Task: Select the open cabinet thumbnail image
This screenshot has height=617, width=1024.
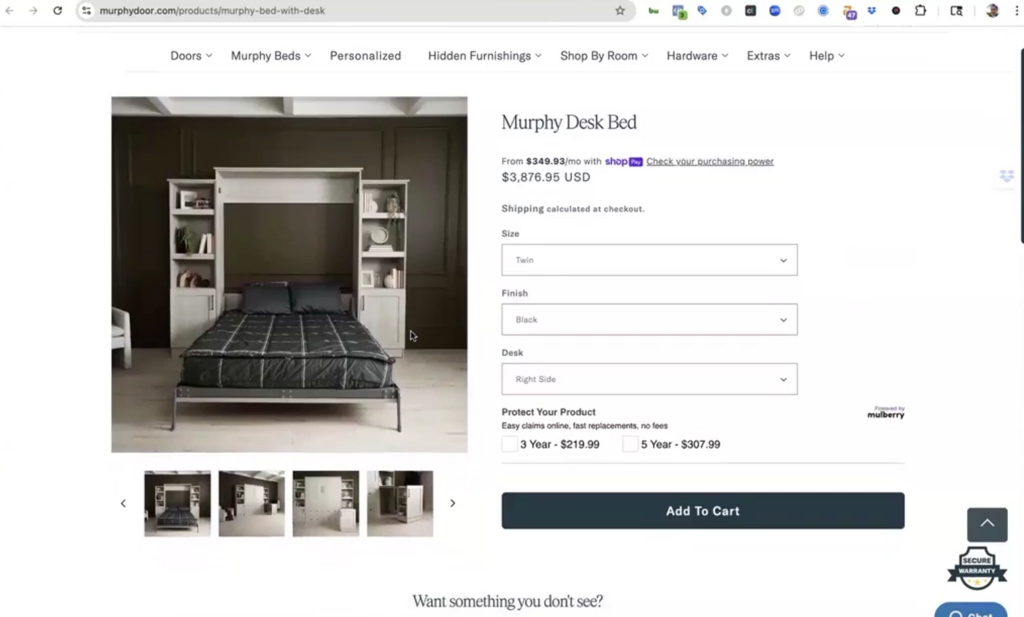Action: click(x=400, y=503)
